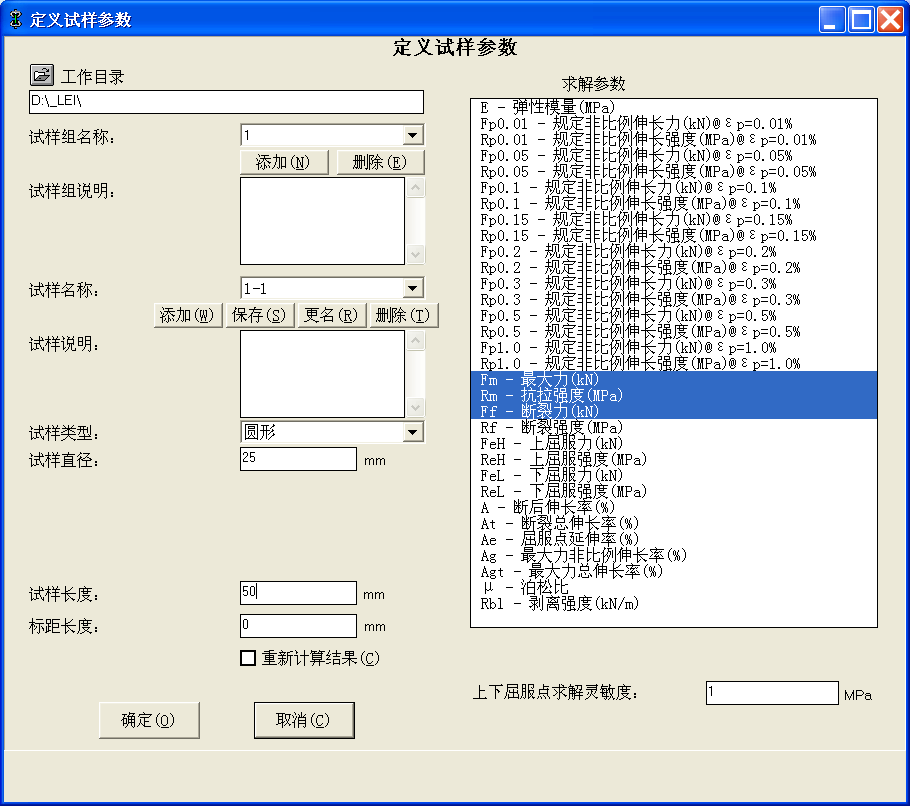Click the 更名(R) button
Image resolution: width=910 pixels, height=806 pixels.
(331, 315)
